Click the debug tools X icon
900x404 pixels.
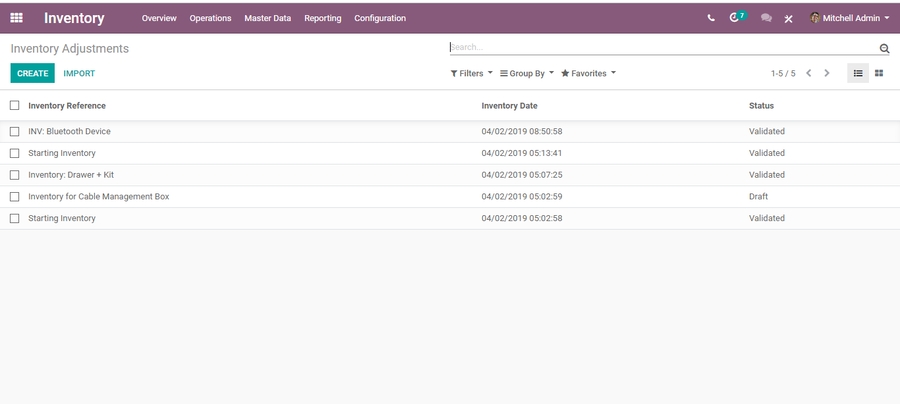[789, 18]
